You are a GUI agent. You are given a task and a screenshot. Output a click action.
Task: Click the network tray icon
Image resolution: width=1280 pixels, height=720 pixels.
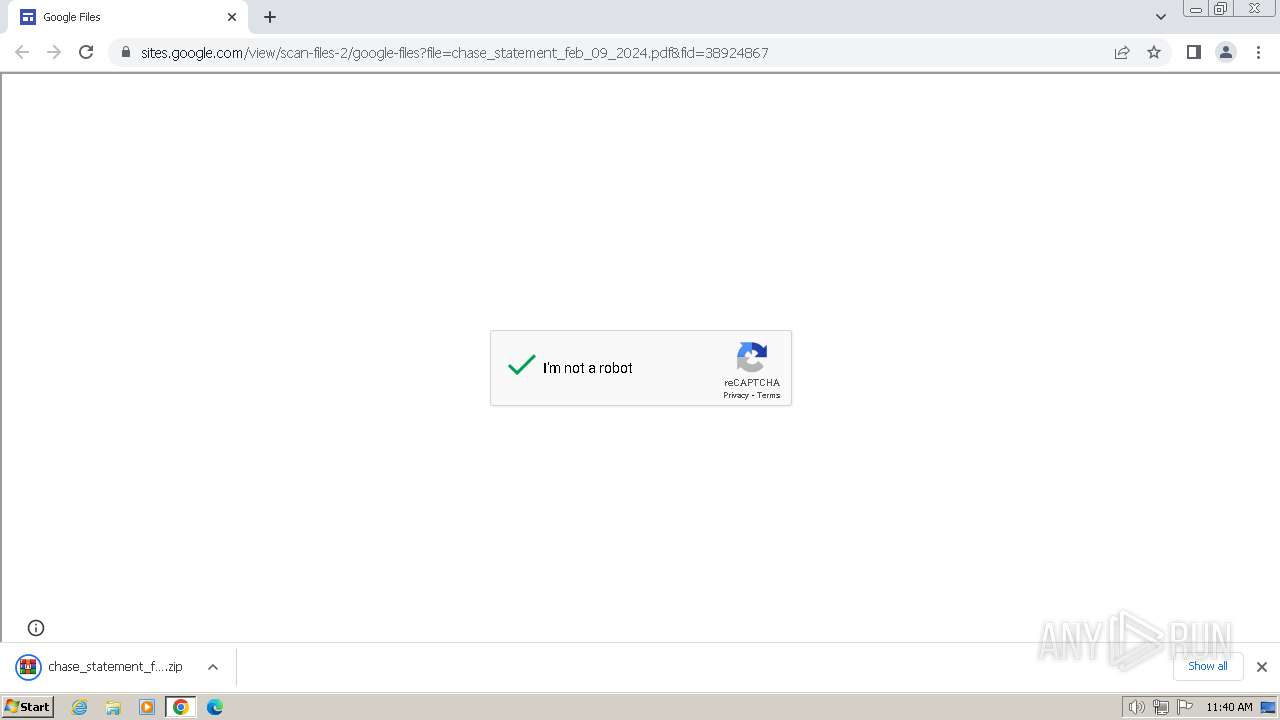pyautogui.click(x=1160, y=707)
